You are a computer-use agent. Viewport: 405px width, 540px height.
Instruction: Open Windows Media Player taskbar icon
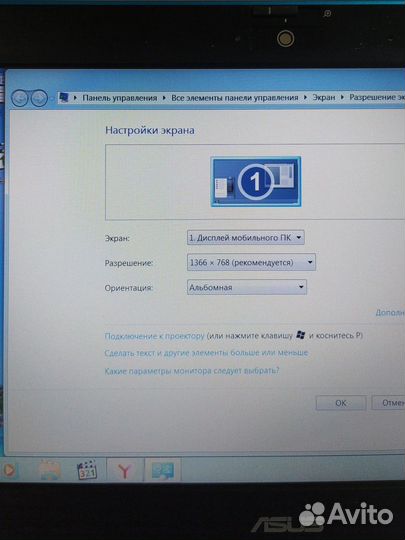click(8, 470)
